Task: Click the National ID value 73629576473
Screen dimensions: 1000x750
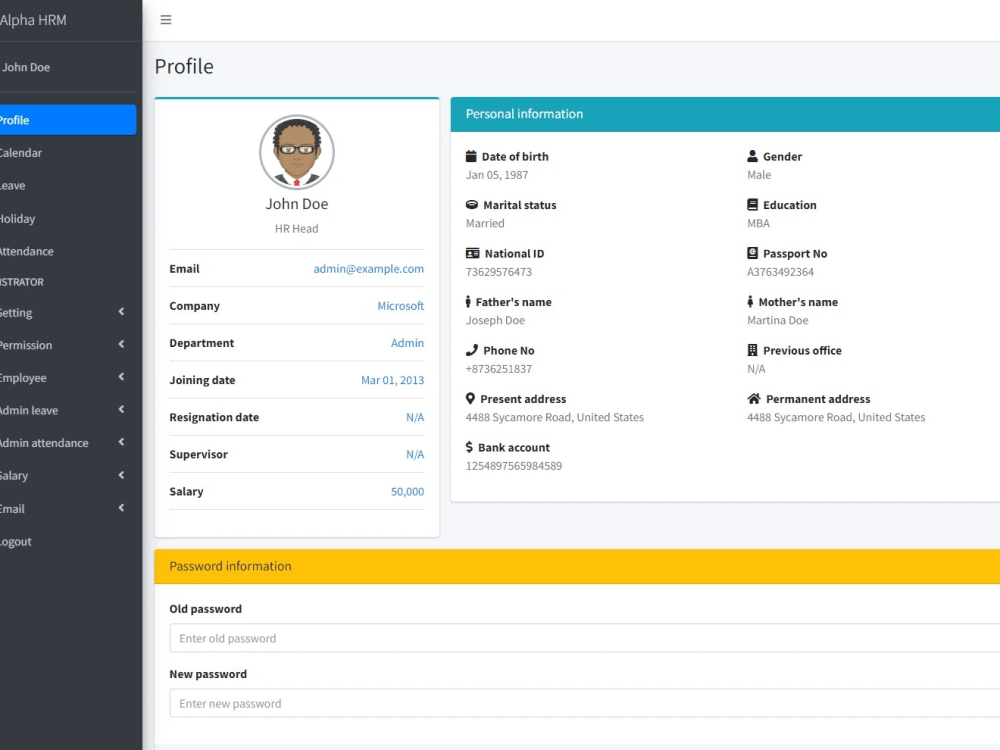Action: pyautogui.click(x=499, y=272)
